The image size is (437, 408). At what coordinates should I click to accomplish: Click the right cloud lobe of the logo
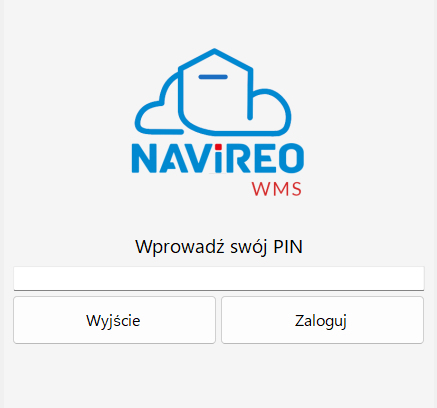tap(270, 110)
